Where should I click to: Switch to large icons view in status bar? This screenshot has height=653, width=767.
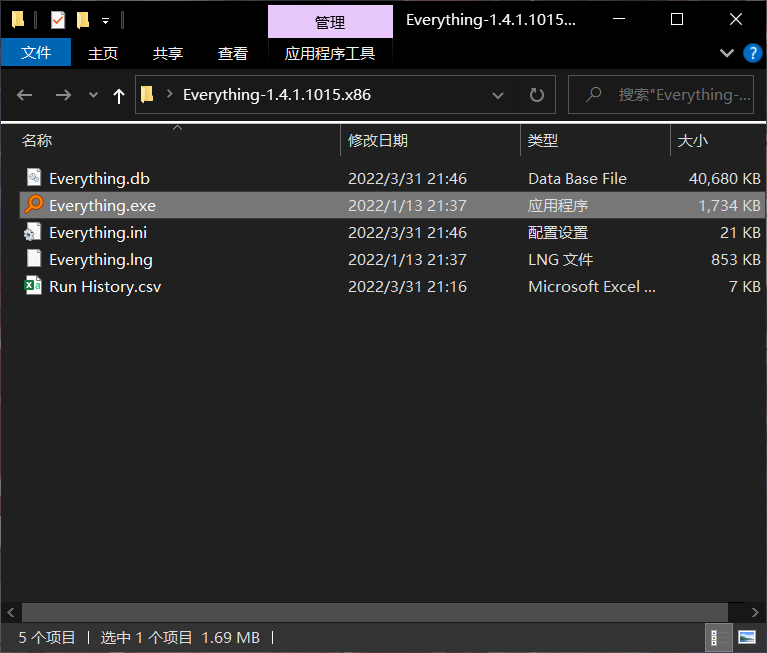click(747, 637)
